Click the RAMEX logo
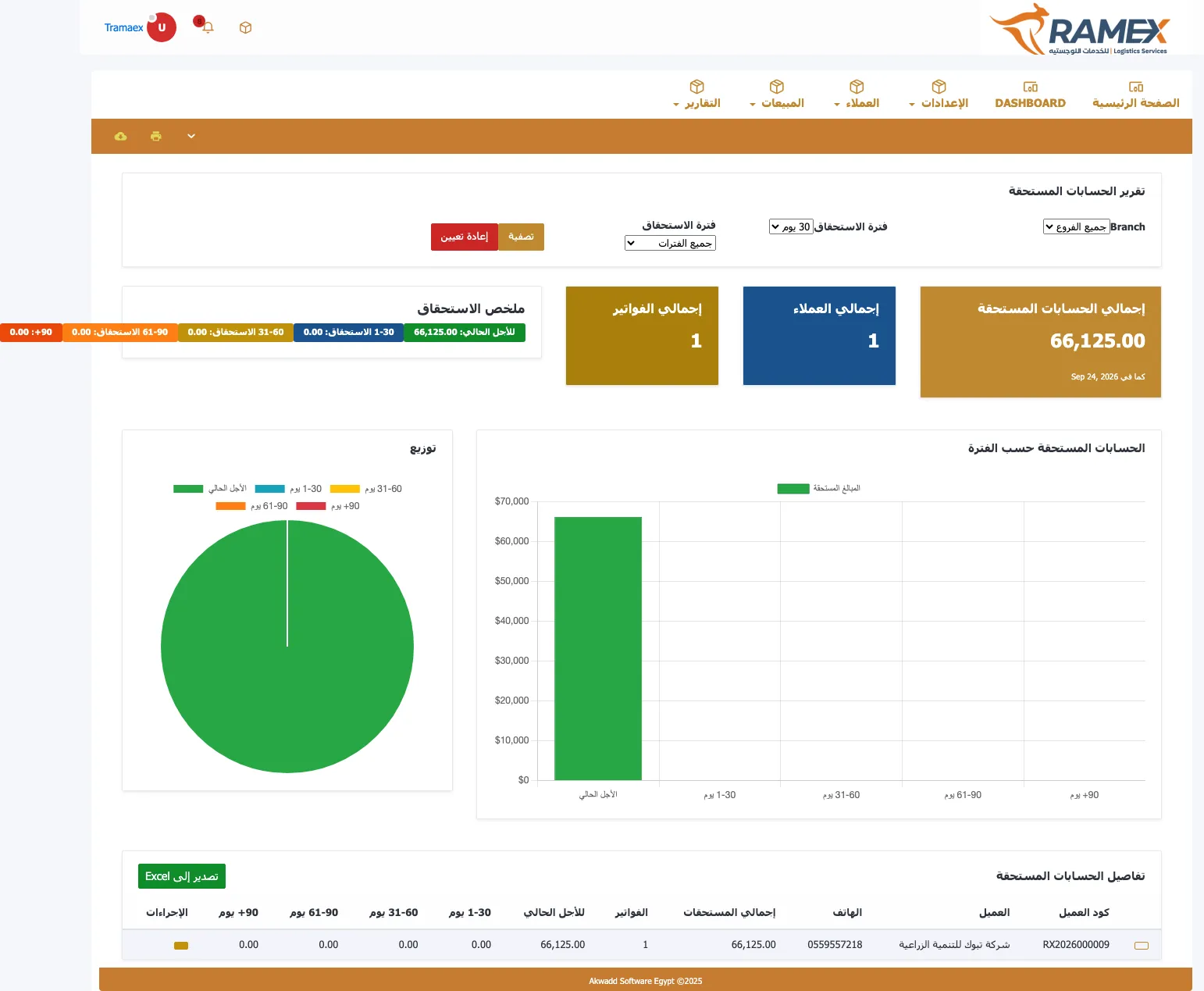Viewport: 1204px width, 991px height. click(x=1078, y=30)
